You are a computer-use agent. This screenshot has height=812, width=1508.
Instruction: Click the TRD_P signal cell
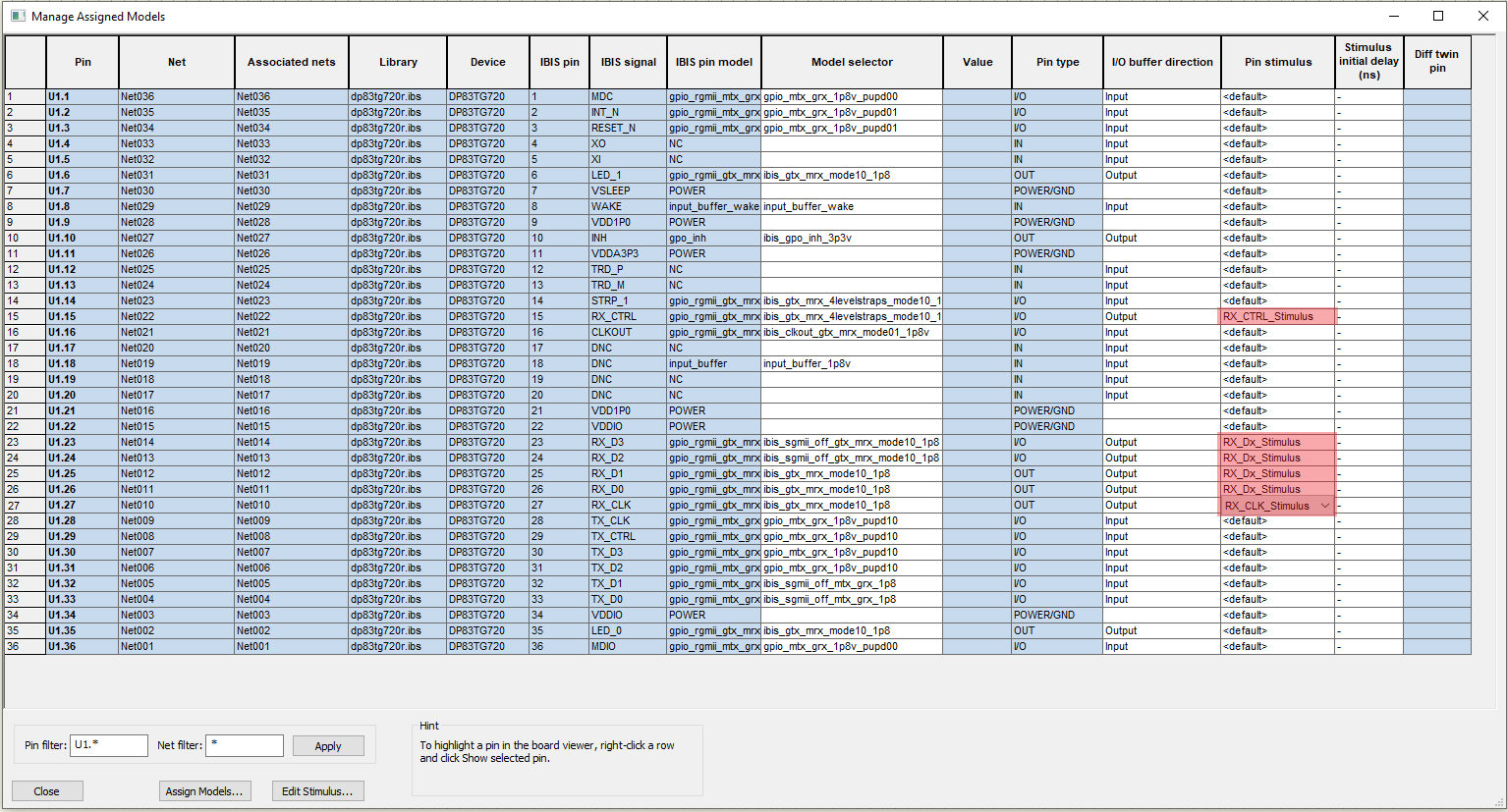coord(629,269)
